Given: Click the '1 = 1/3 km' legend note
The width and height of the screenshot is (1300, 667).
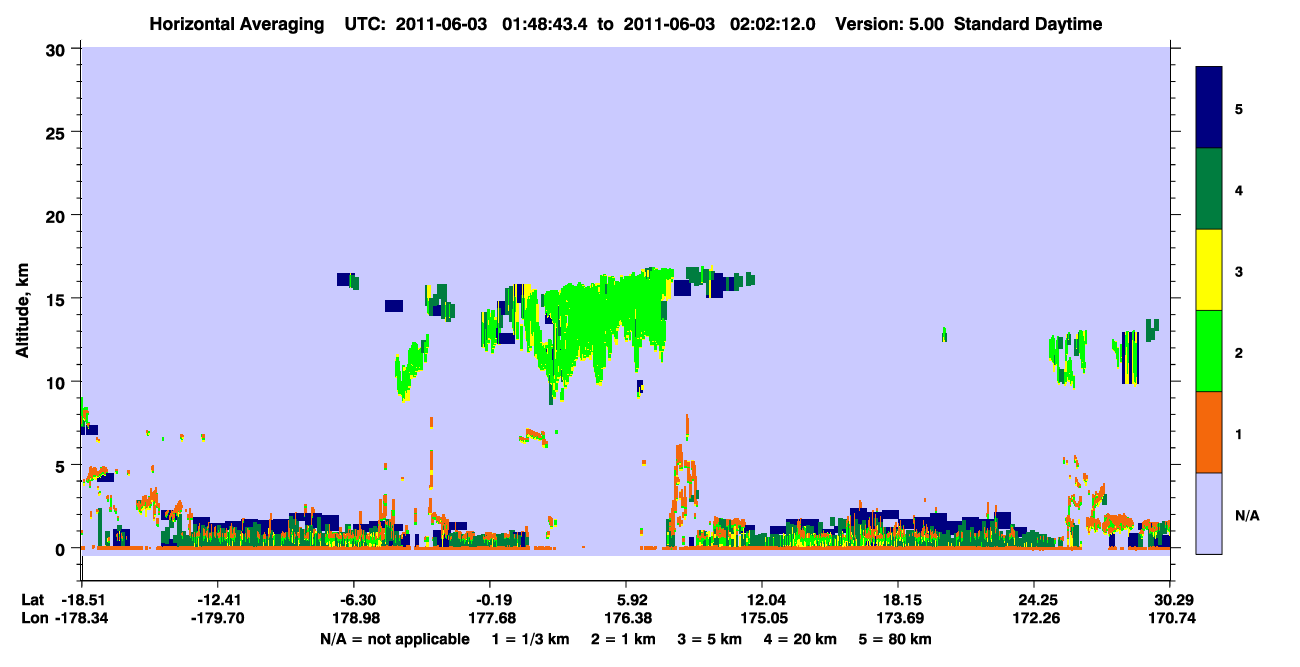Looking at the screenshot, I should pyautogui.click(x=531, y=639).
